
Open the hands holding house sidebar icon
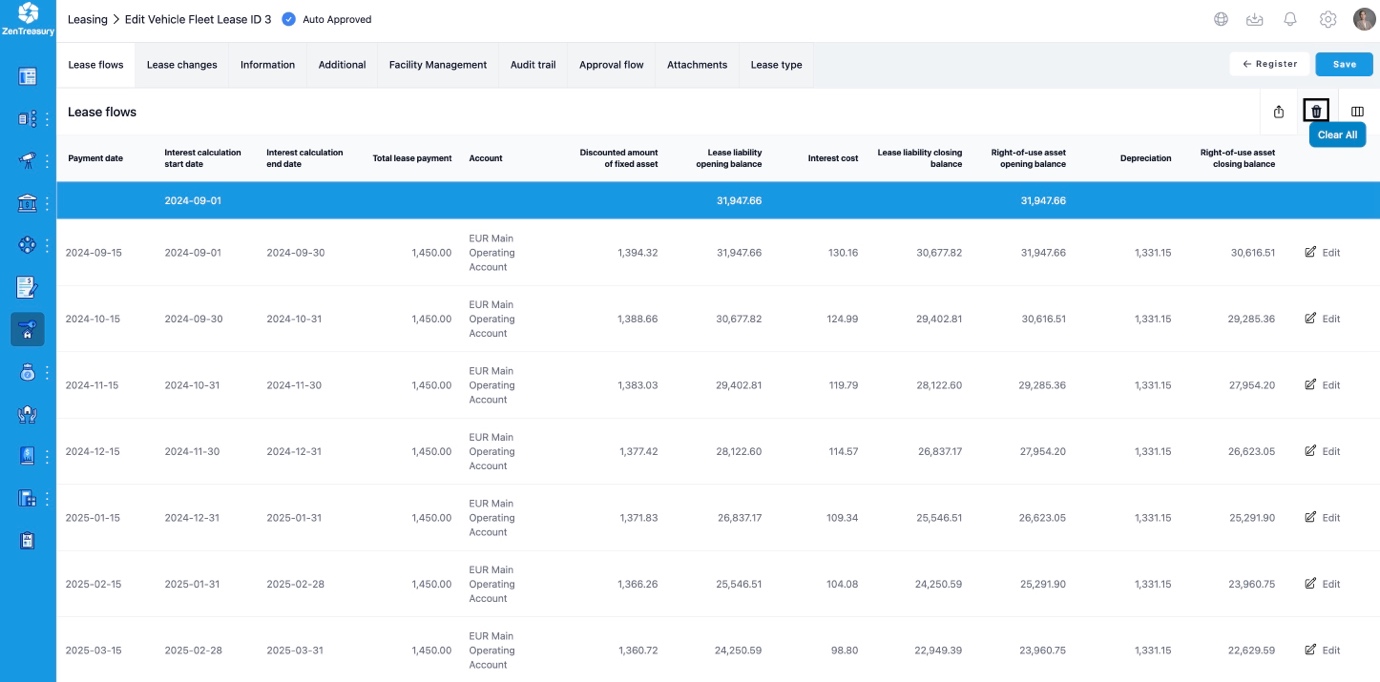[x=27, y=414]
